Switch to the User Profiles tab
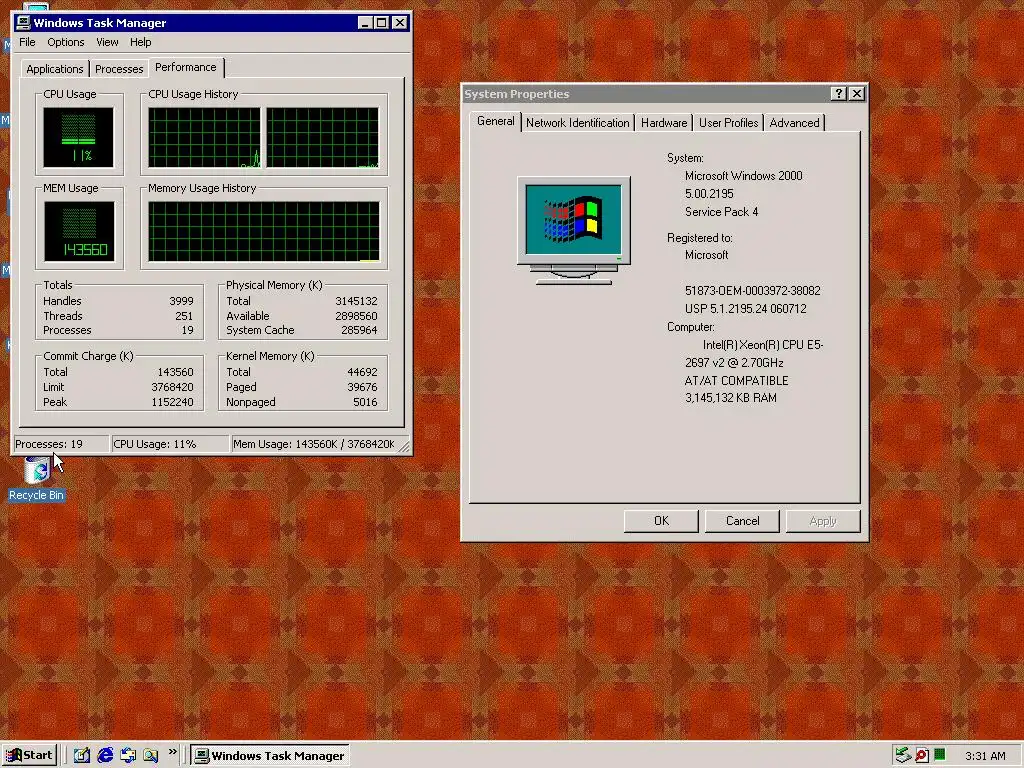Viewport: 1024px width, 768px height. 729,123
